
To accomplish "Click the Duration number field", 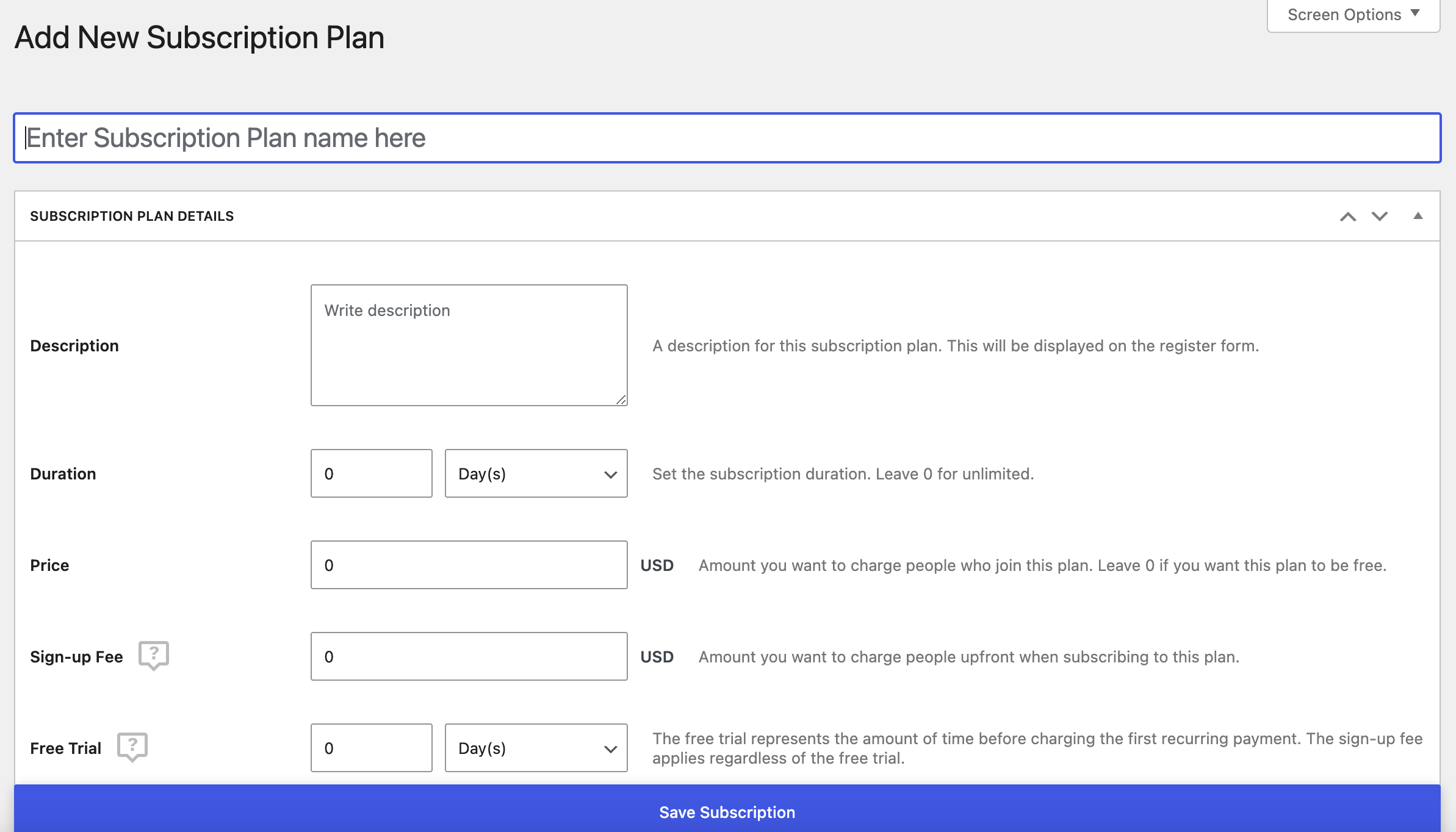I will pos(371,473).
